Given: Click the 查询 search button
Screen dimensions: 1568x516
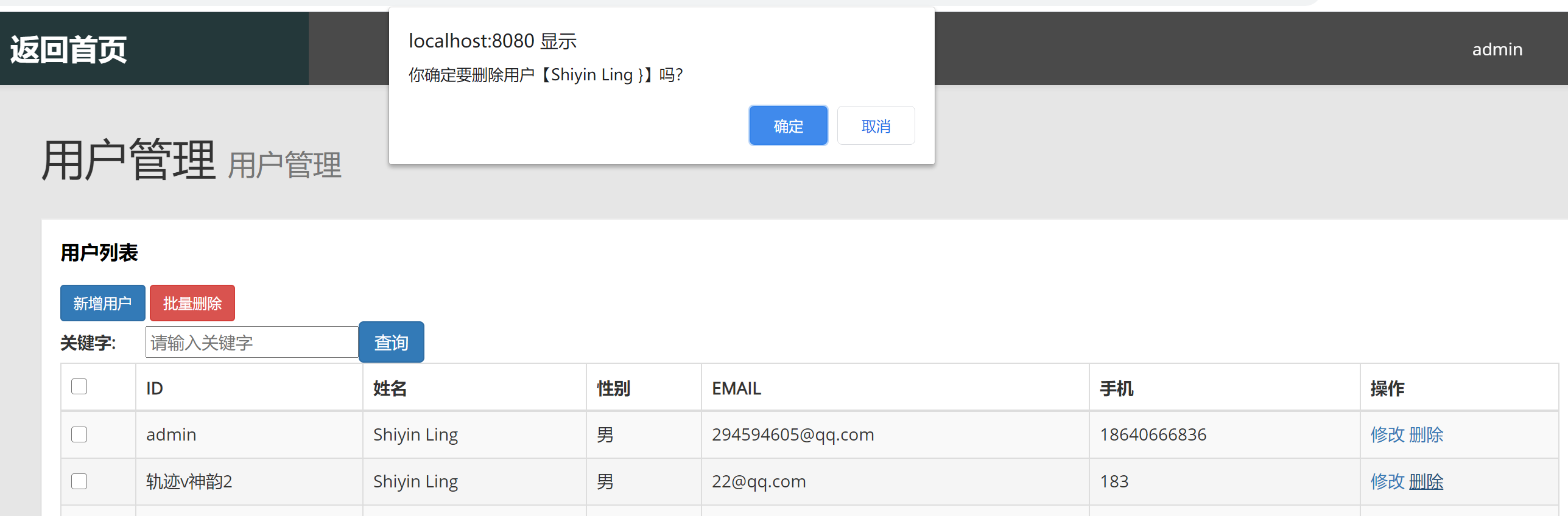Looking at the screenshot, I should tap(391, 343).
